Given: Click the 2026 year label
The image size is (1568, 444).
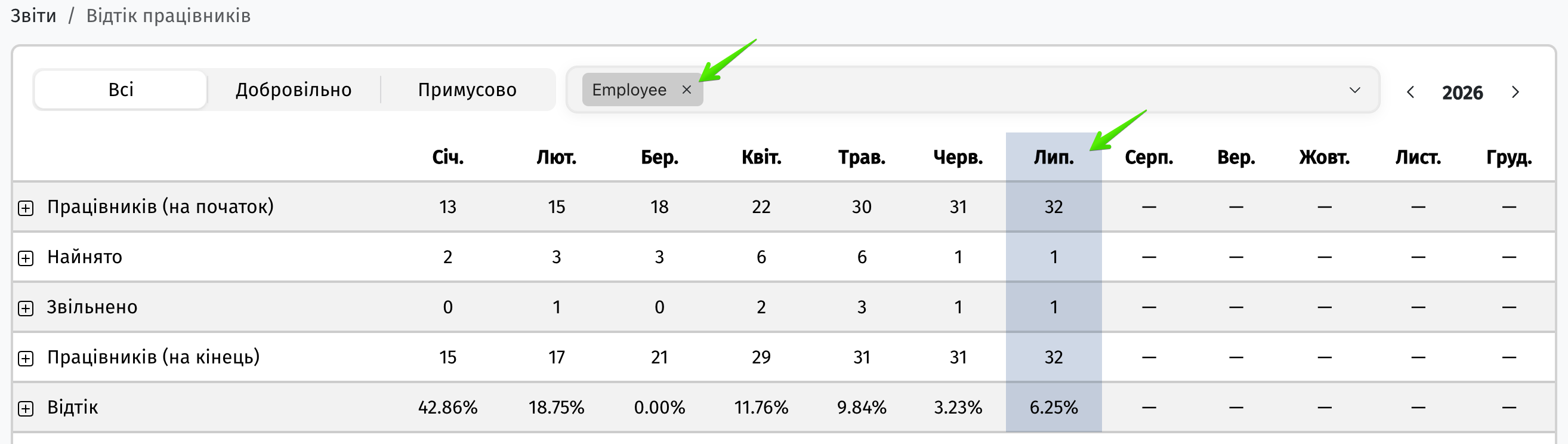Looking at the screenshot, I should [x=1462, y=92].
